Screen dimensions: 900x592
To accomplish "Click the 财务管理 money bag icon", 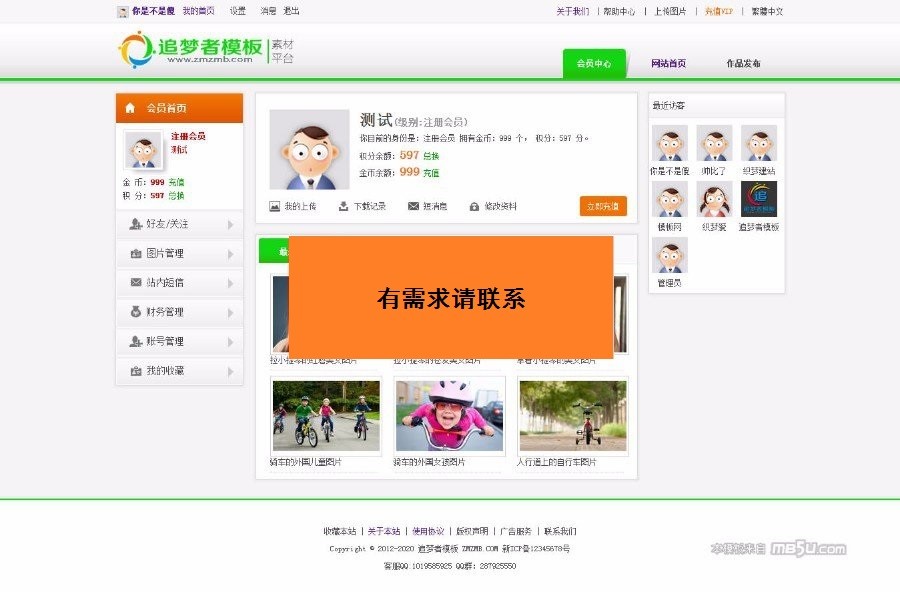I will pyautogui.click(x=136, y=312).
